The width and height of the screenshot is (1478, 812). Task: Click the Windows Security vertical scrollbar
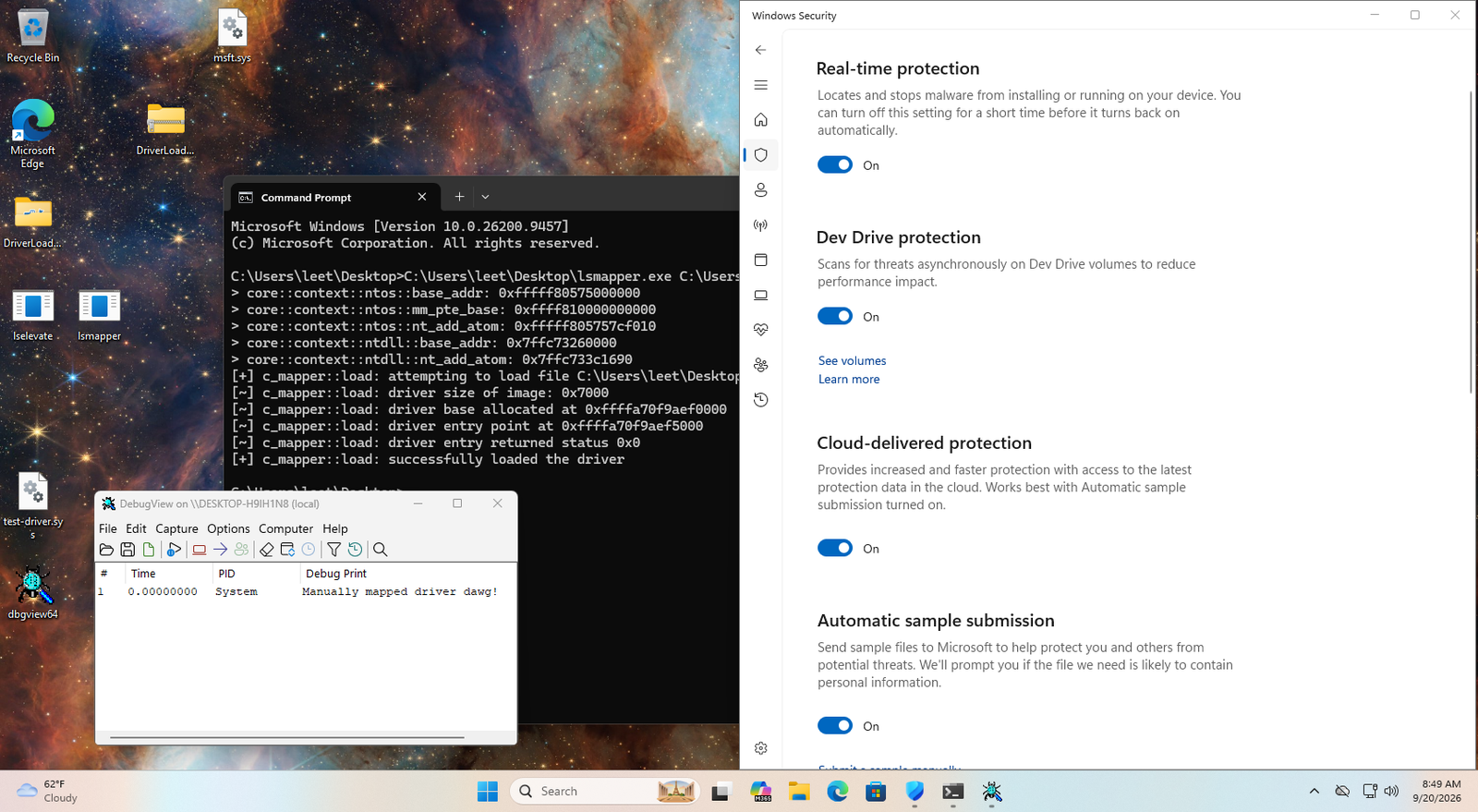(x=1471, y=242)
